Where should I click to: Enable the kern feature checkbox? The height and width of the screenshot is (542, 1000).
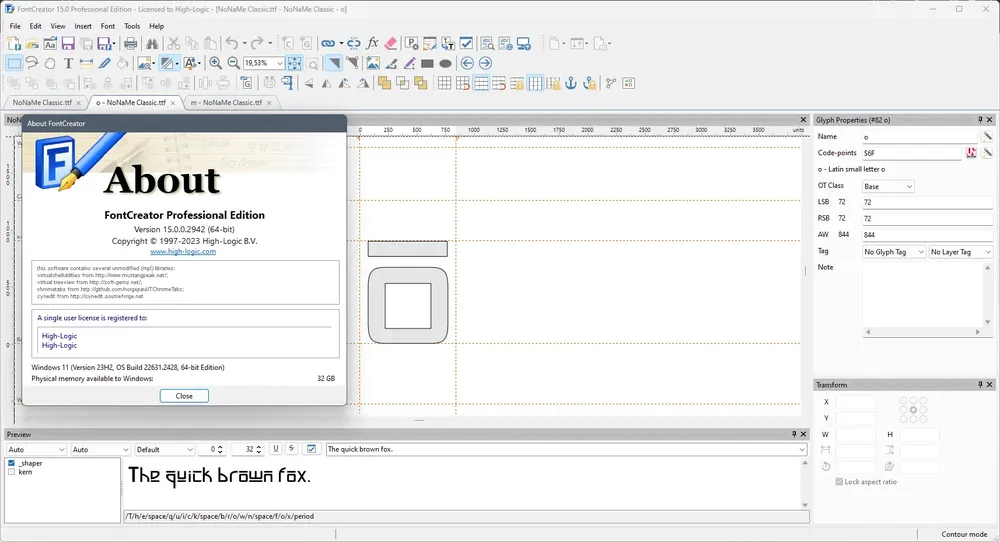pos(11,472)
